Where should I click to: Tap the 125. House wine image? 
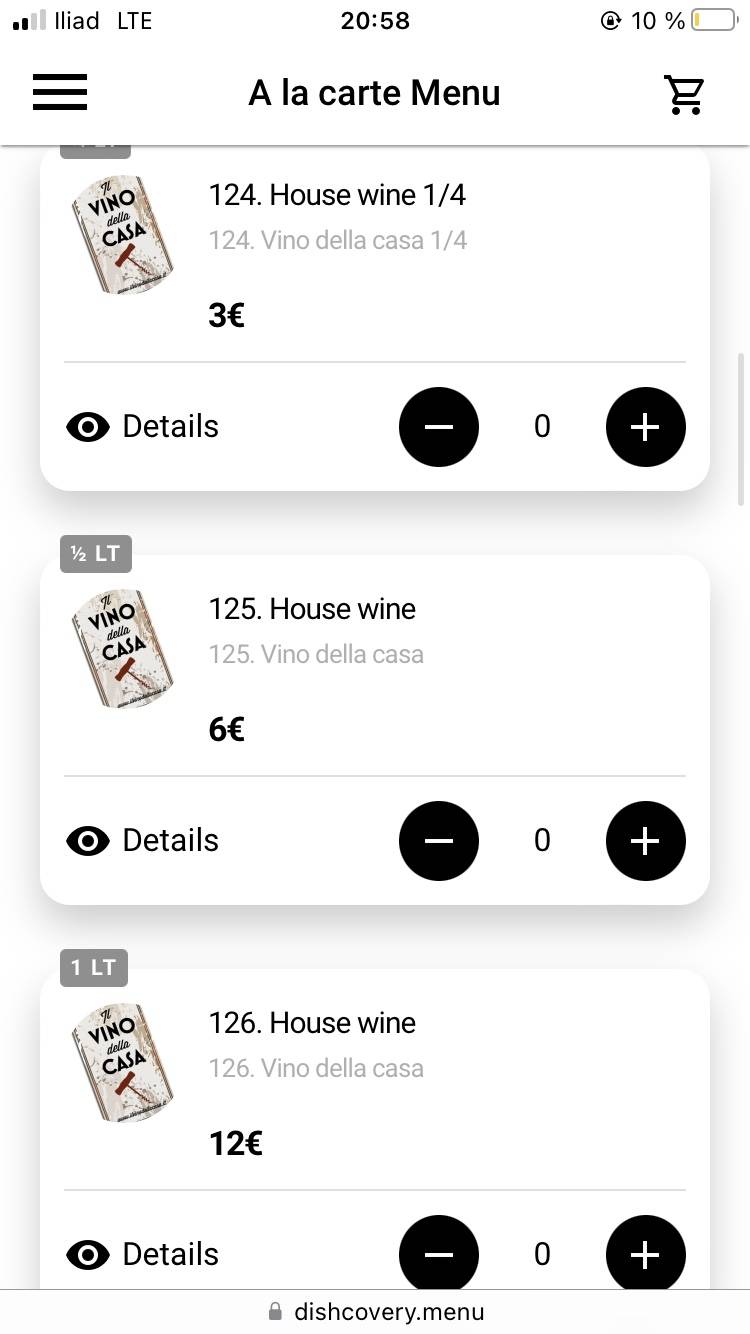pos(123,650)
